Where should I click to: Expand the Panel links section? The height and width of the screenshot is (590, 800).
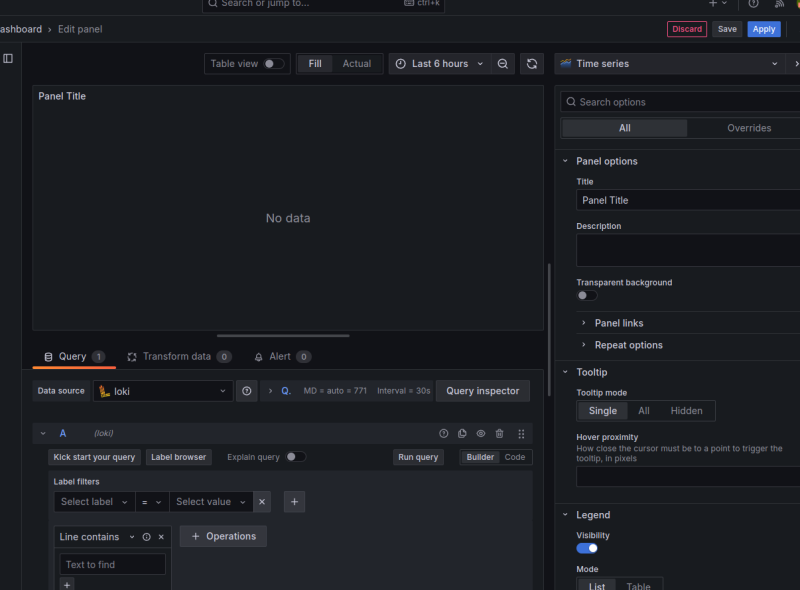click(x=619, y=323)
